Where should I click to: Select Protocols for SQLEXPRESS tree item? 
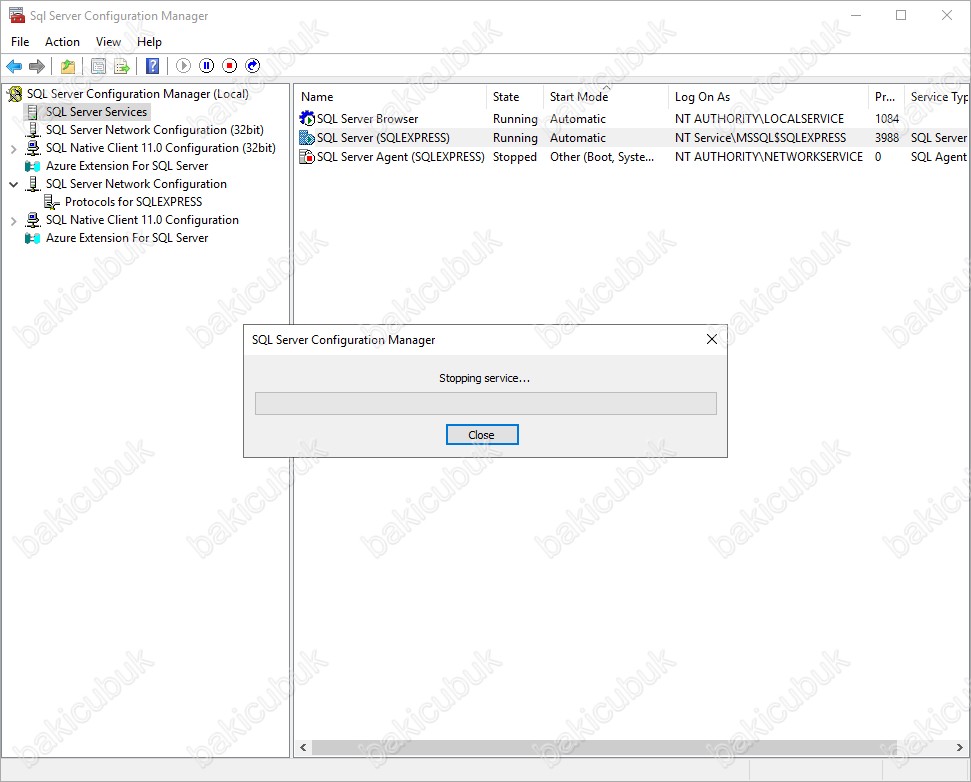point(134,202)
